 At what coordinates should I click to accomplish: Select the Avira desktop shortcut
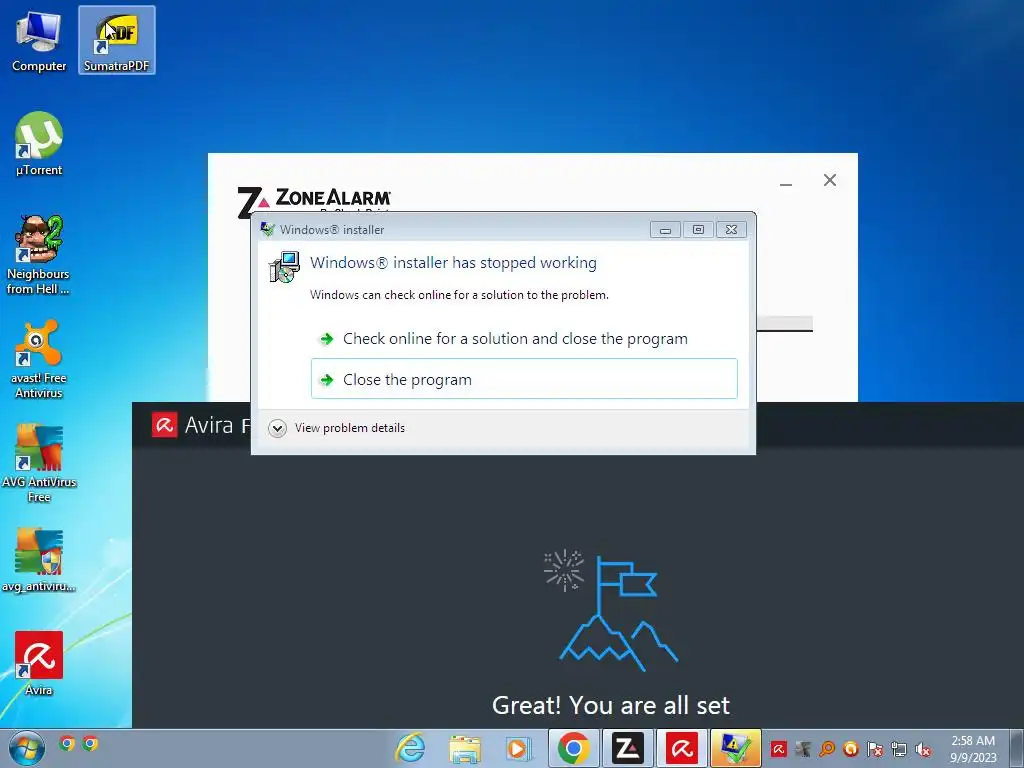pyautogui.click(x=39, y=664)
